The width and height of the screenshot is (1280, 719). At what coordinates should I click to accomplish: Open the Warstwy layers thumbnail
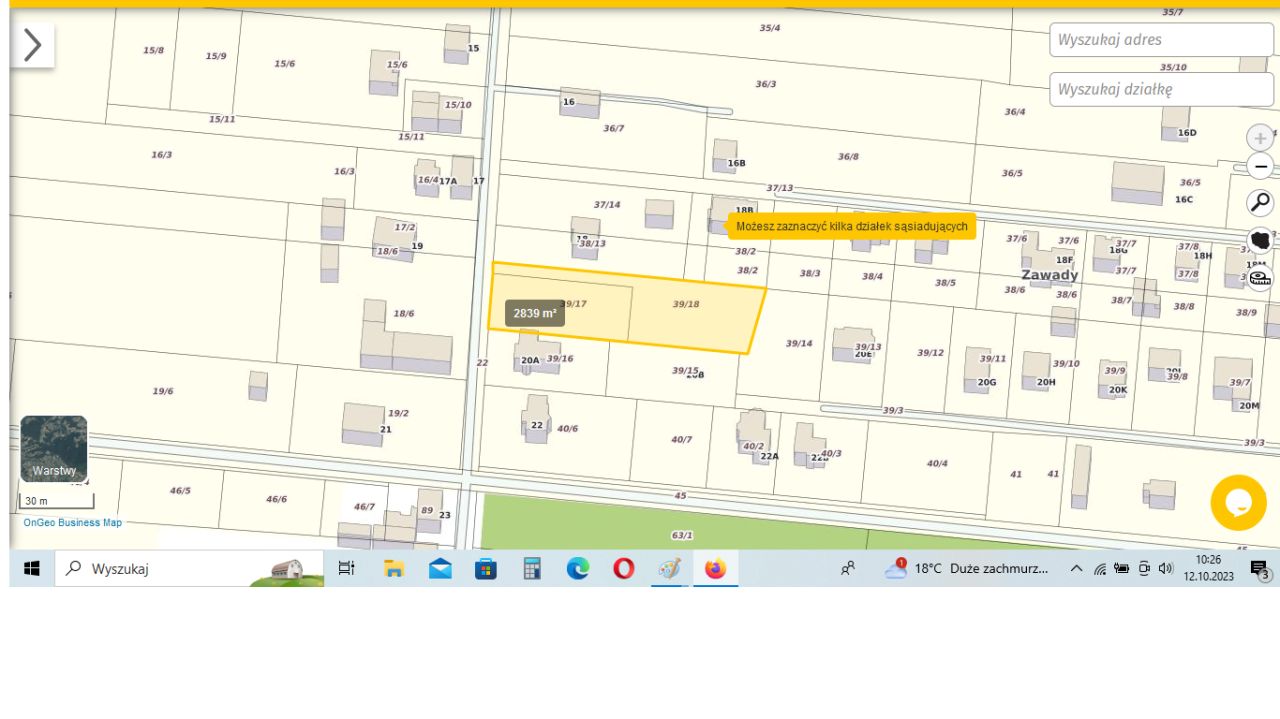54,449
